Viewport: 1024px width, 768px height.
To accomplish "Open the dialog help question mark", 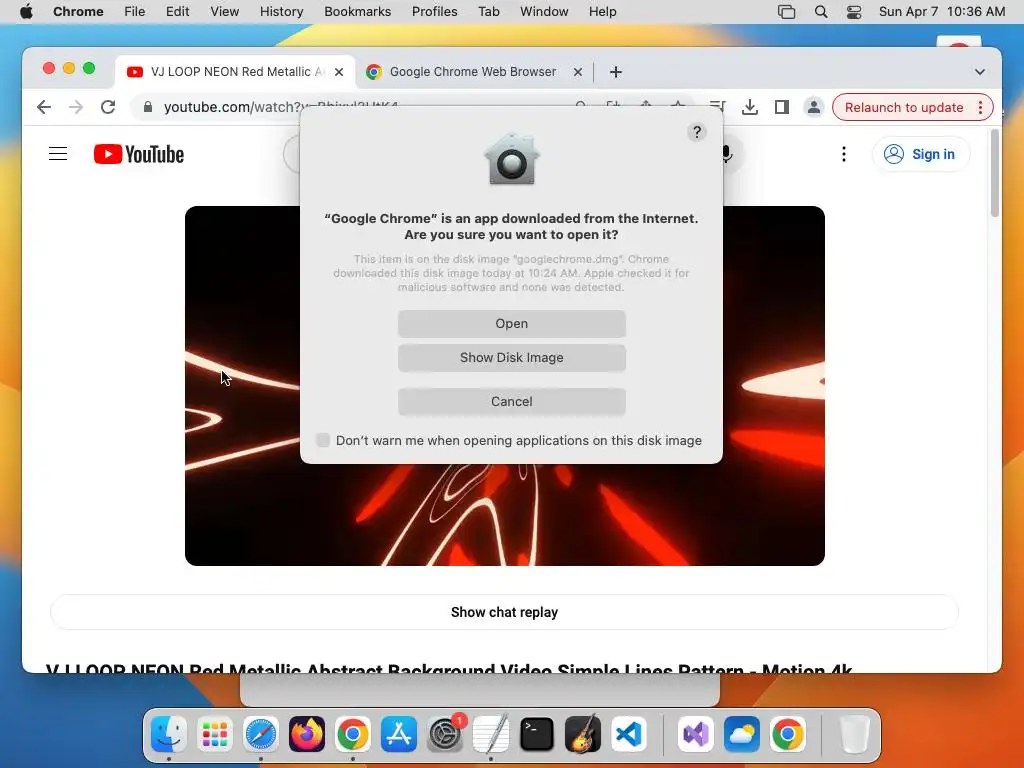I will (697, 133).
